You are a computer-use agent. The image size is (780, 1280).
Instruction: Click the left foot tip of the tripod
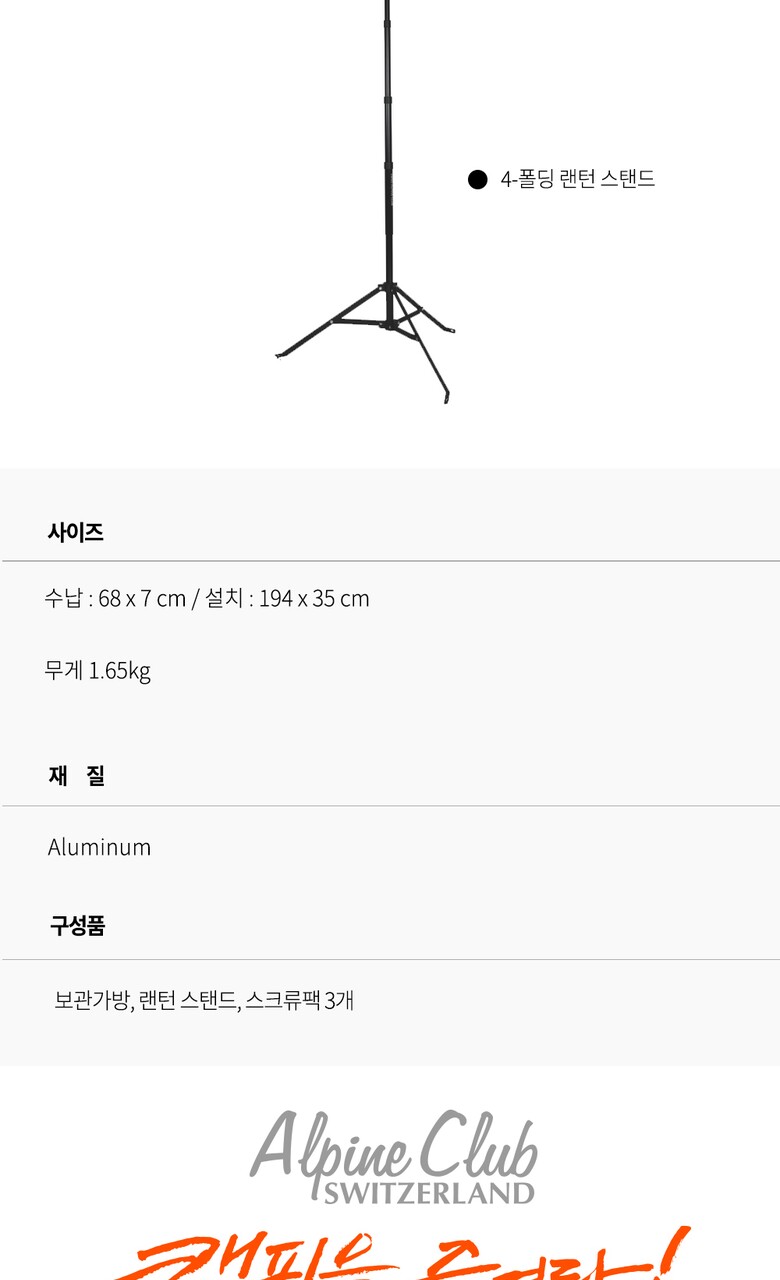click(280, 354)
